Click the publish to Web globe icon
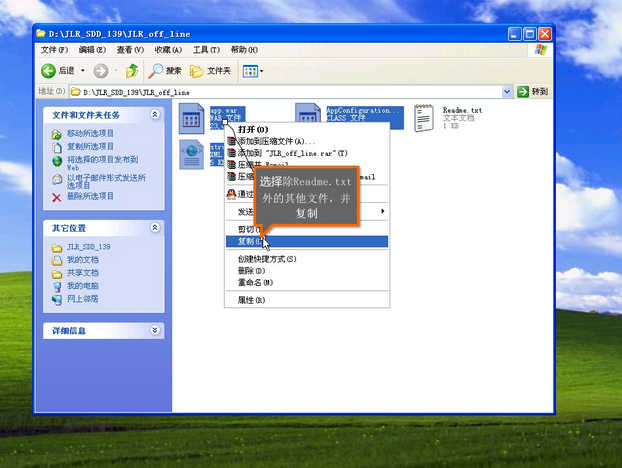 [x=57, y=161]
